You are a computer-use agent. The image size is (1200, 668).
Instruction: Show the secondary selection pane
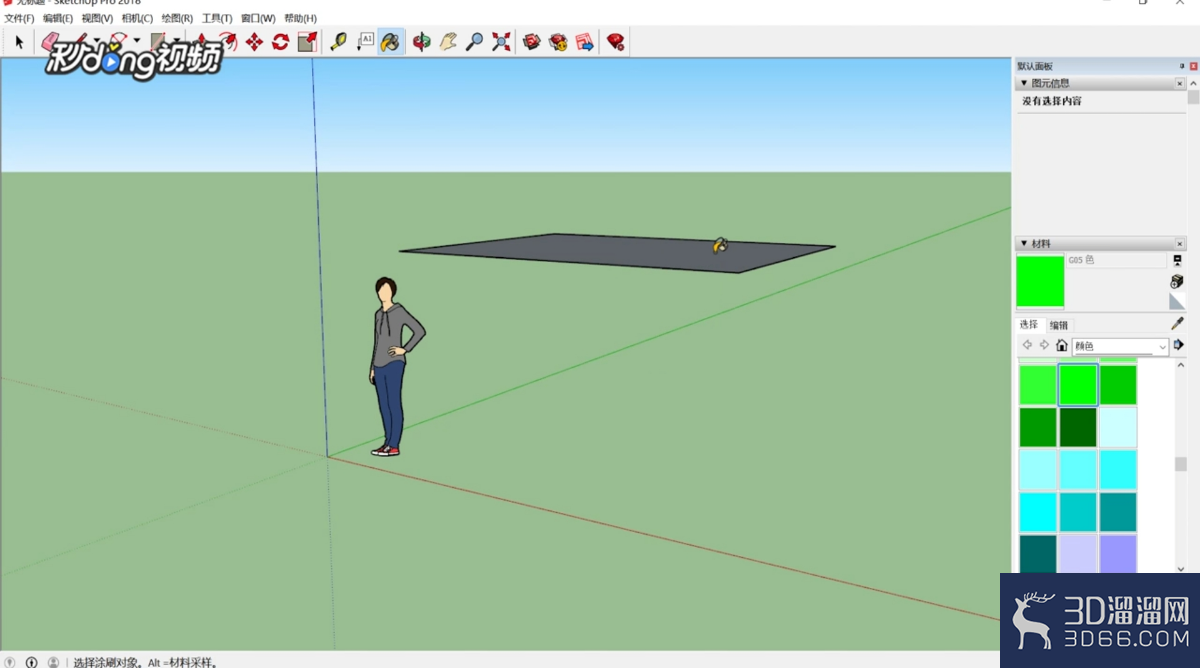coord(1177,260)
